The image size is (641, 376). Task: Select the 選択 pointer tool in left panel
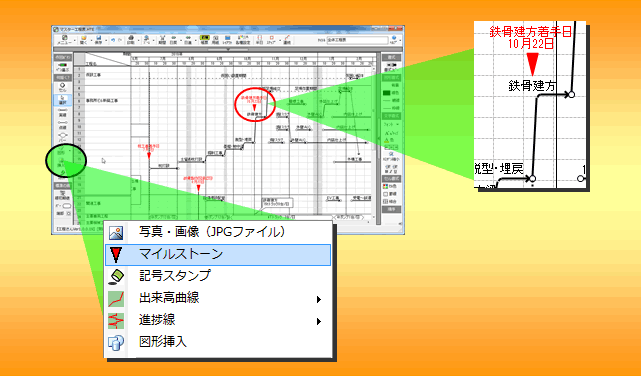[63, 101]
